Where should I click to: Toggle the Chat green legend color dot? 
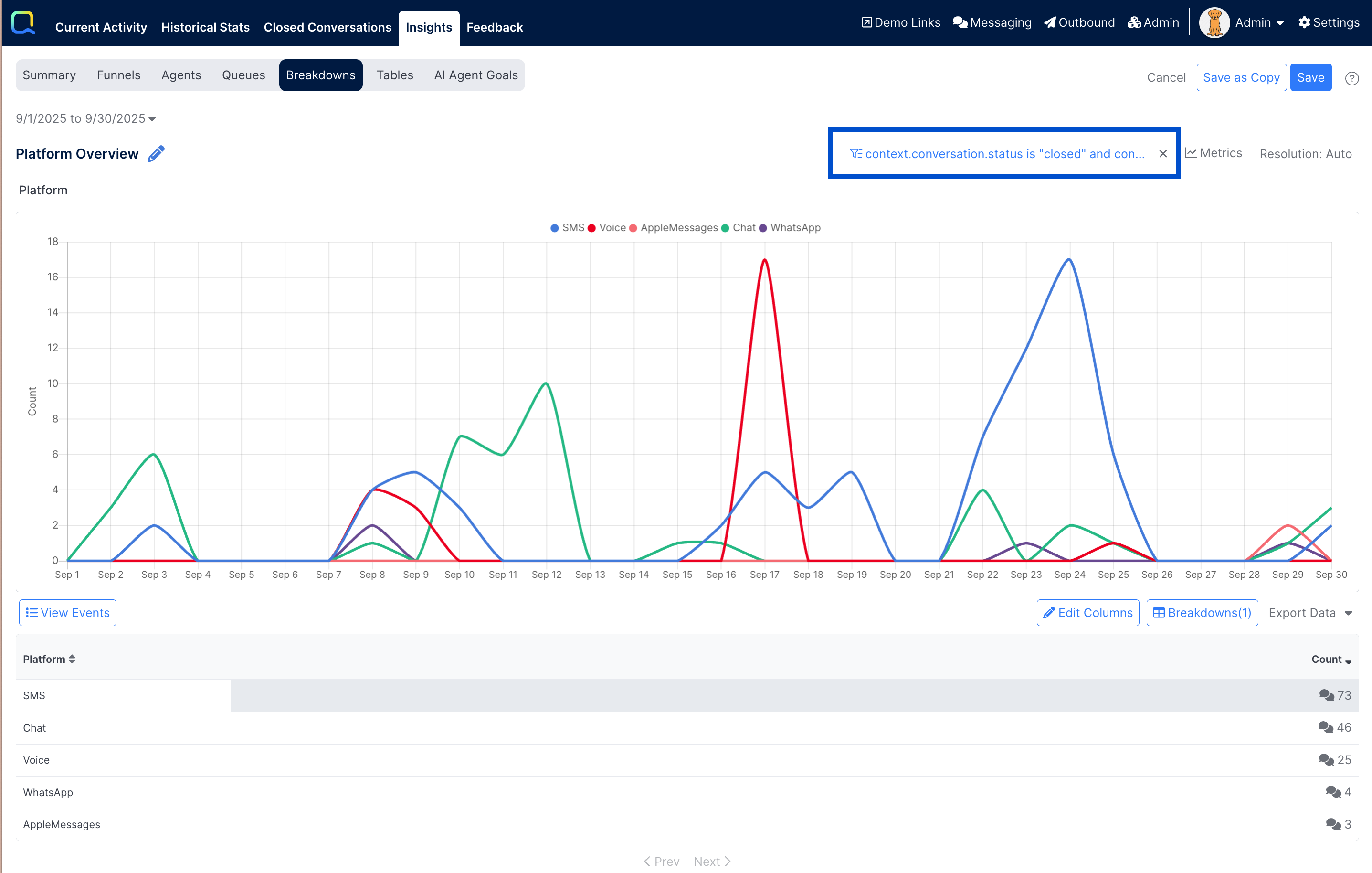725,228
